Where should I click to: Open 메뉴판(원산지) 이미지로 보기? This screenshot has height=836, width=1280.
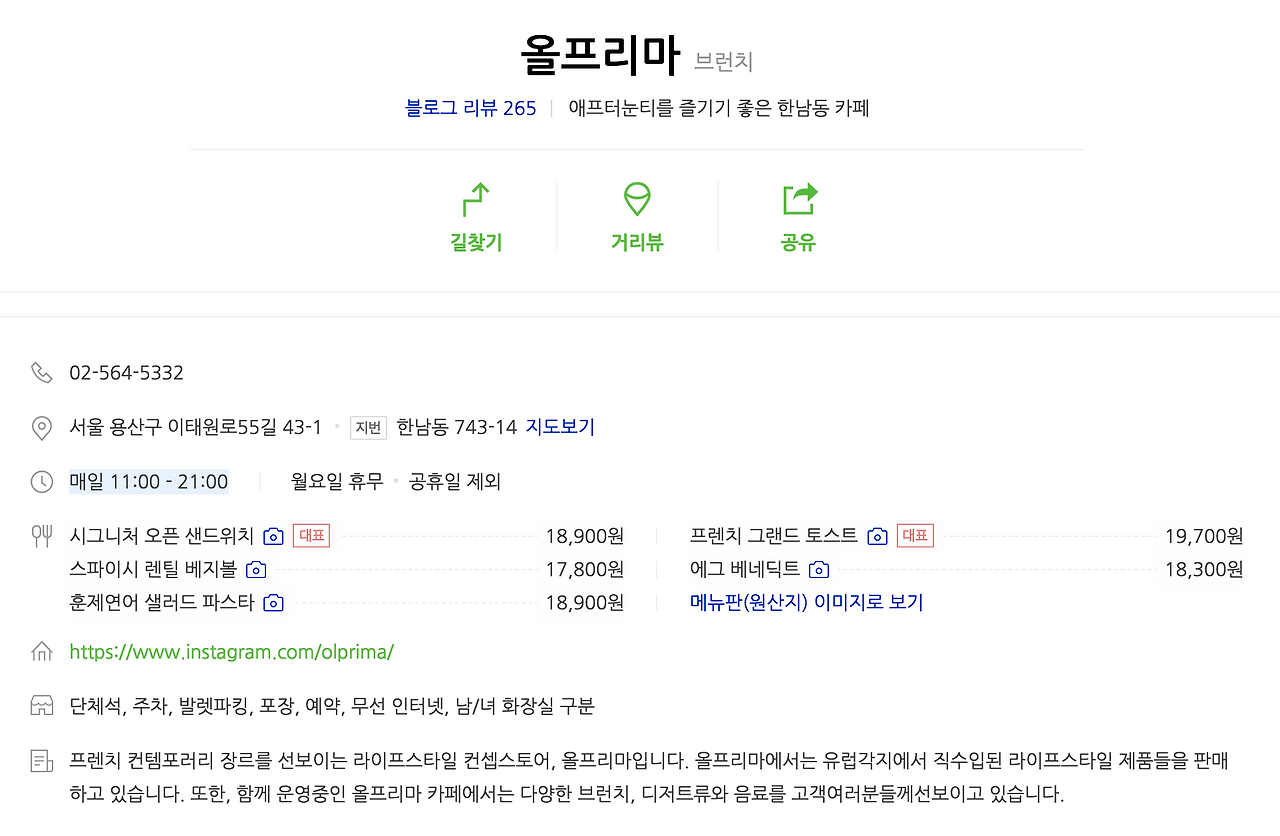[807, 602]
